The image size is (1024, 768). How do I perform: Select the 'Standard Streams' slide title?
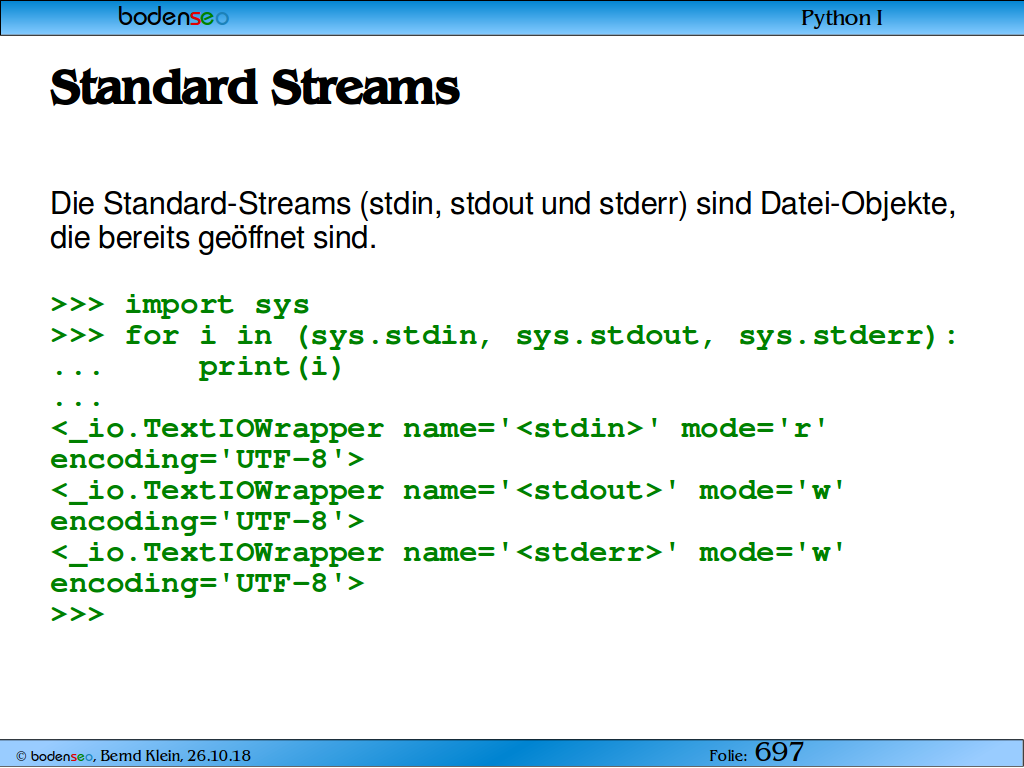pyautogui.click(x=255, y=87)
